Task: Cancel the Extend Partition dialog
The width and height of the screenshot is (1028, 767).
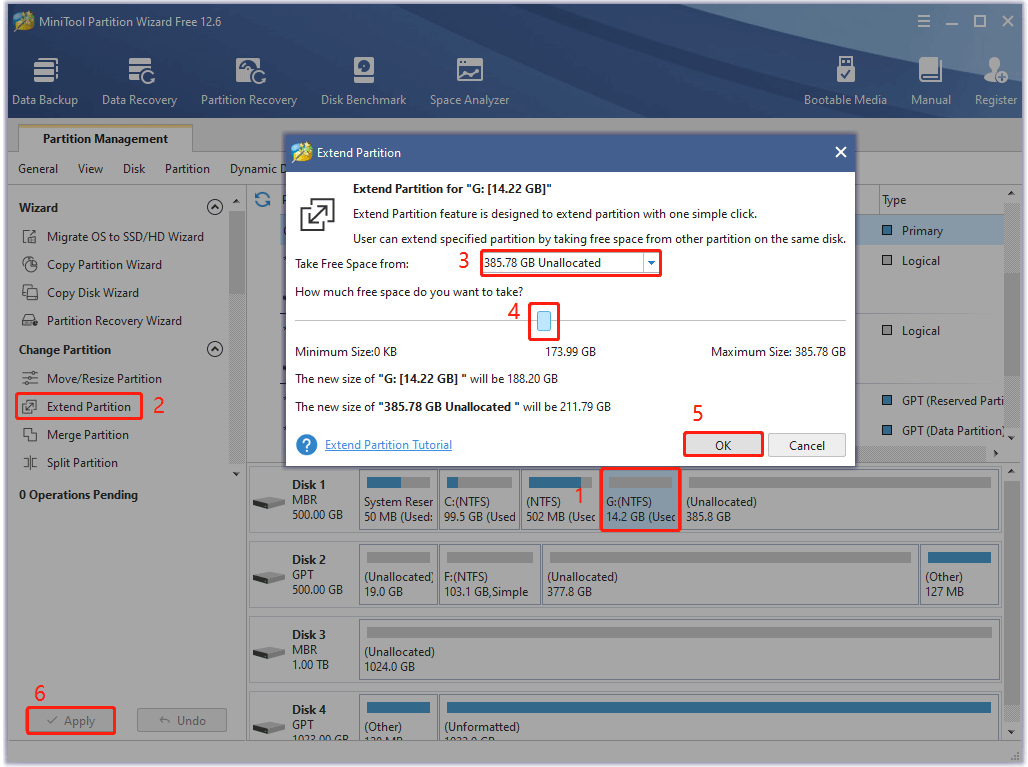Action: tap(806, 445)
